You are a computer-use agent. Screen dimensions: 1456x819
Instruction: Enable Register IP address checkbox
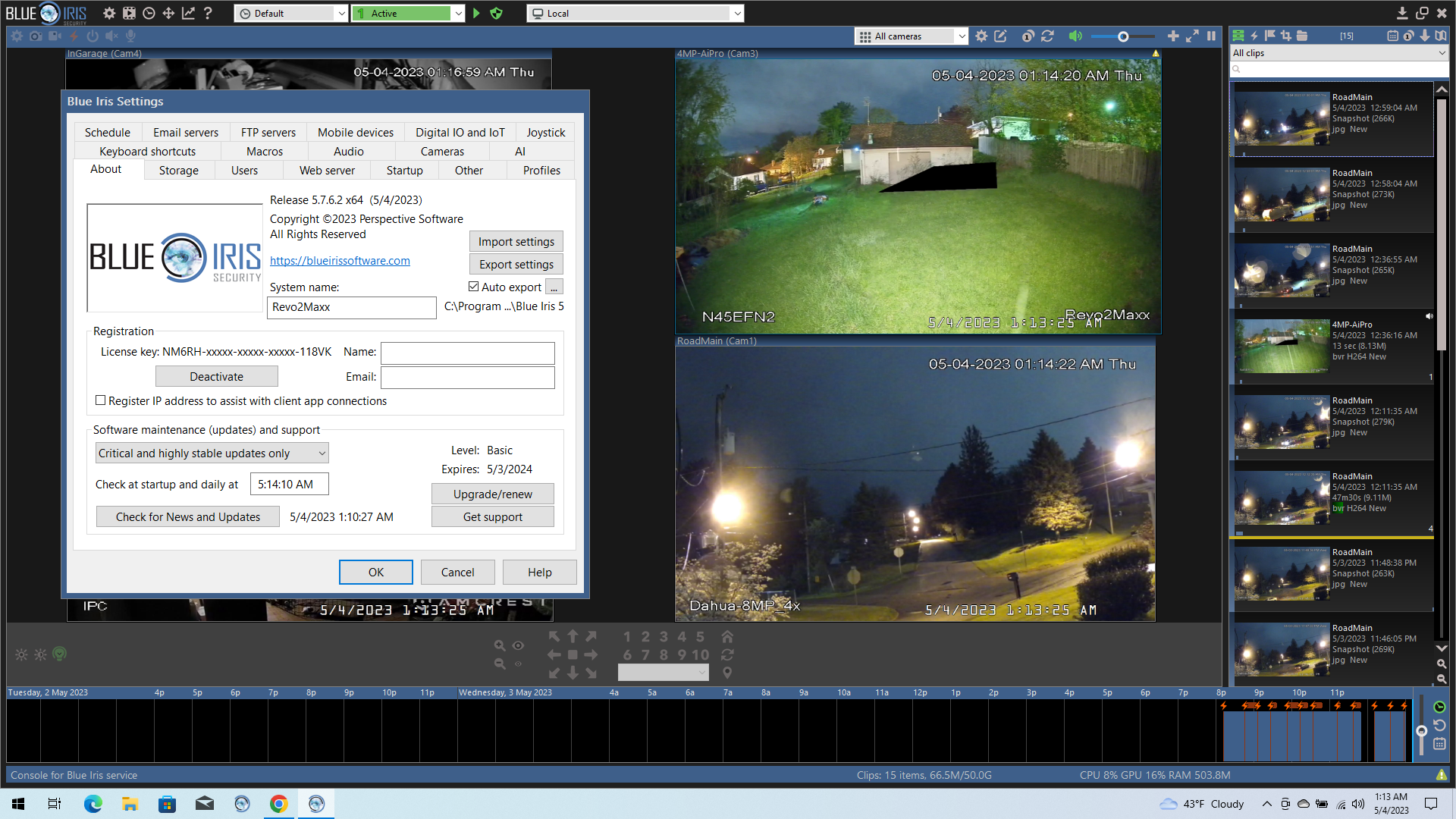[x=100, y=400]
